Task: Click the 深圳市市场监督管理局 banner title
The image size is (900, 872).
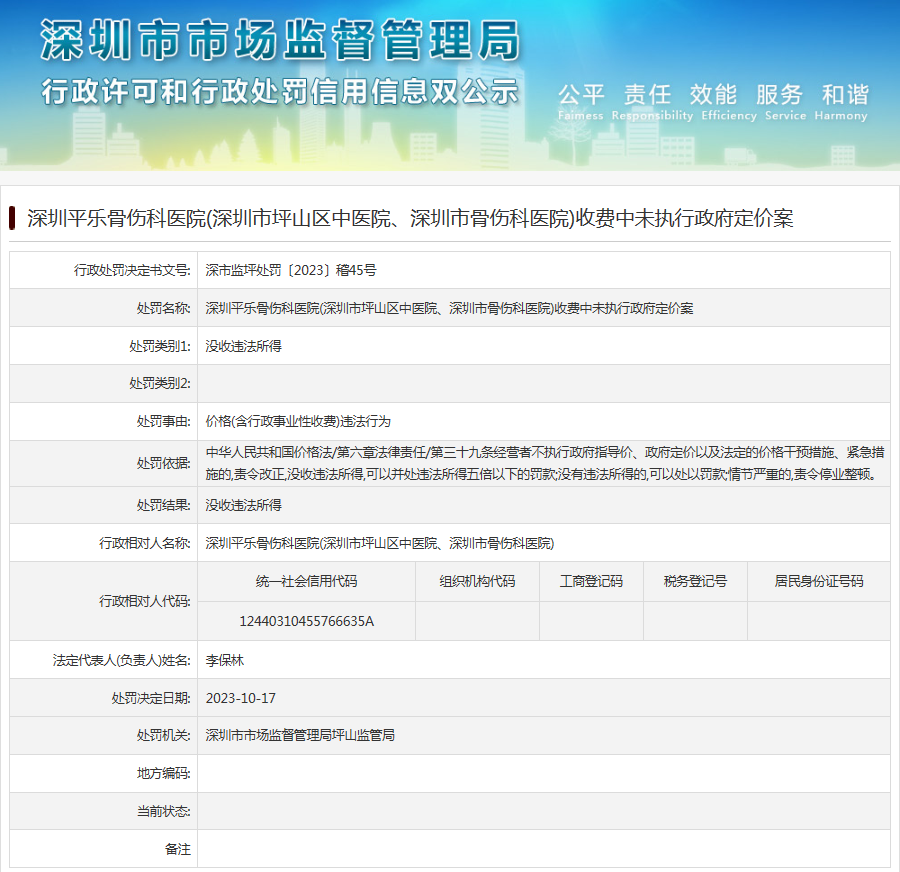Action: pyautogui.click(x=280, y=40)
